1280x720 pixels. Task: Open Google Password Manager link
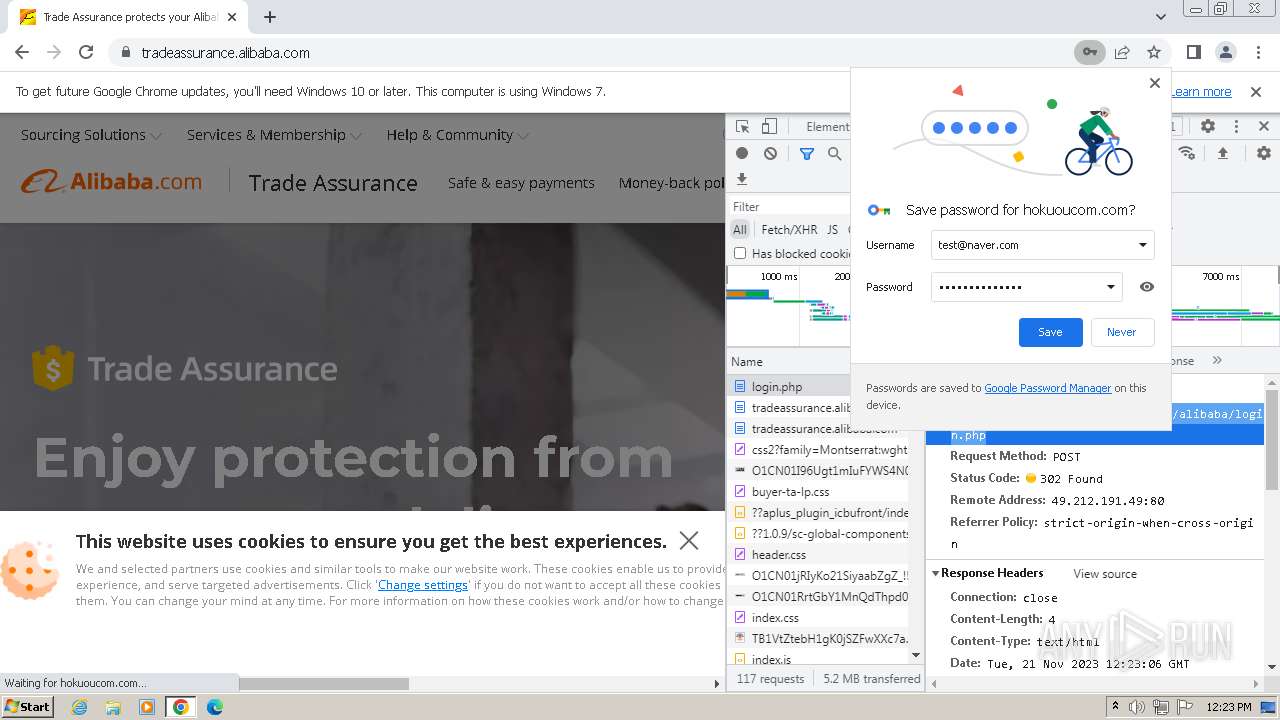(1047, 388)
